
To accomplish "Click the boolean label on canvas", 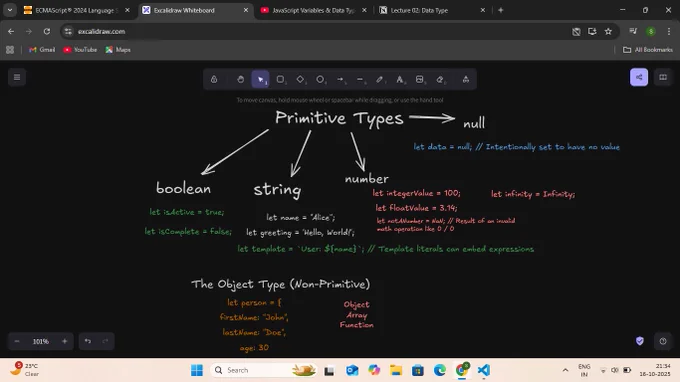I will coord(183,188).
